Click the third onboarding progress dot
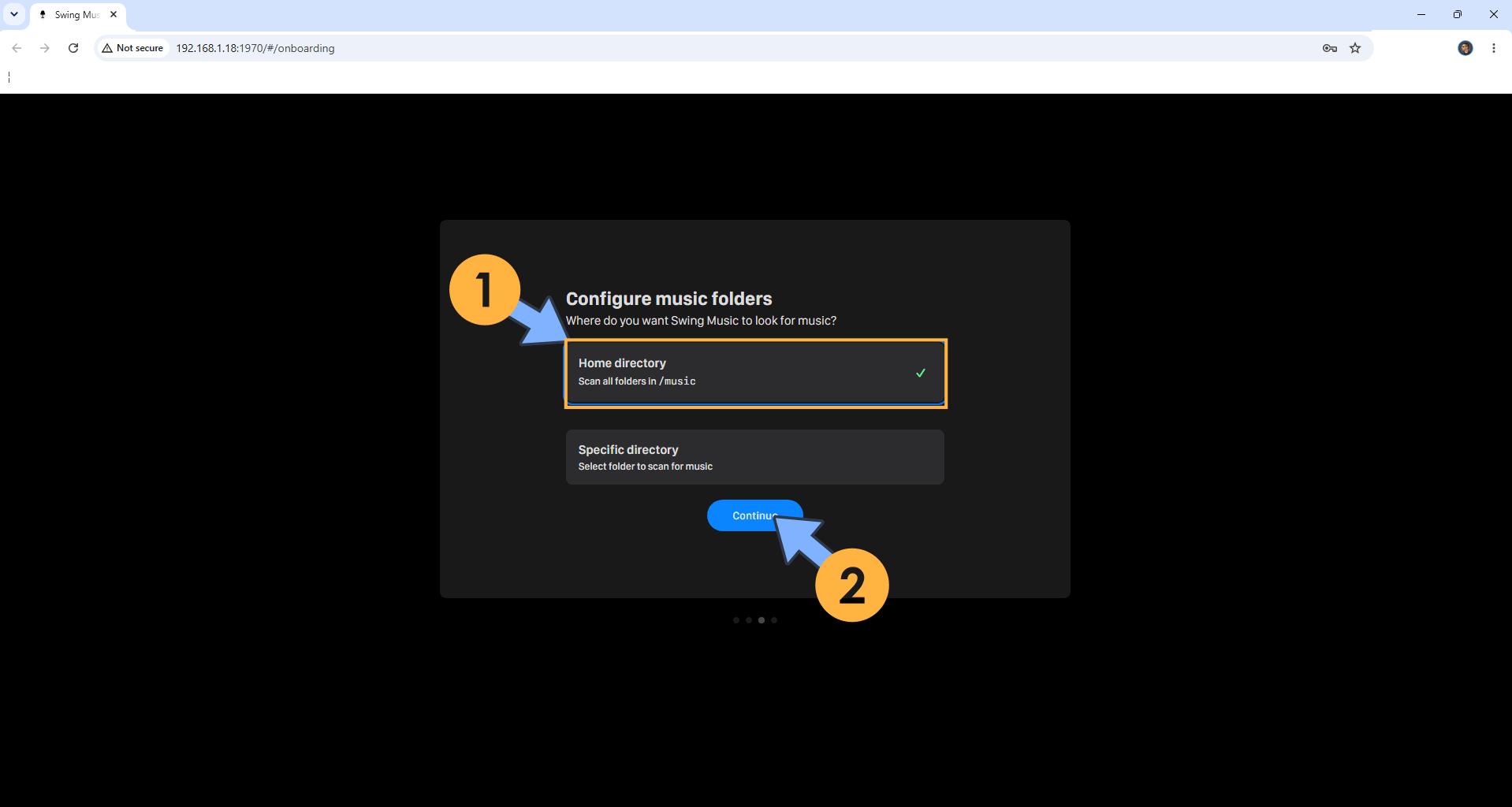The width and height of the screenshot is (1512, 807). (x=762, y=620)
